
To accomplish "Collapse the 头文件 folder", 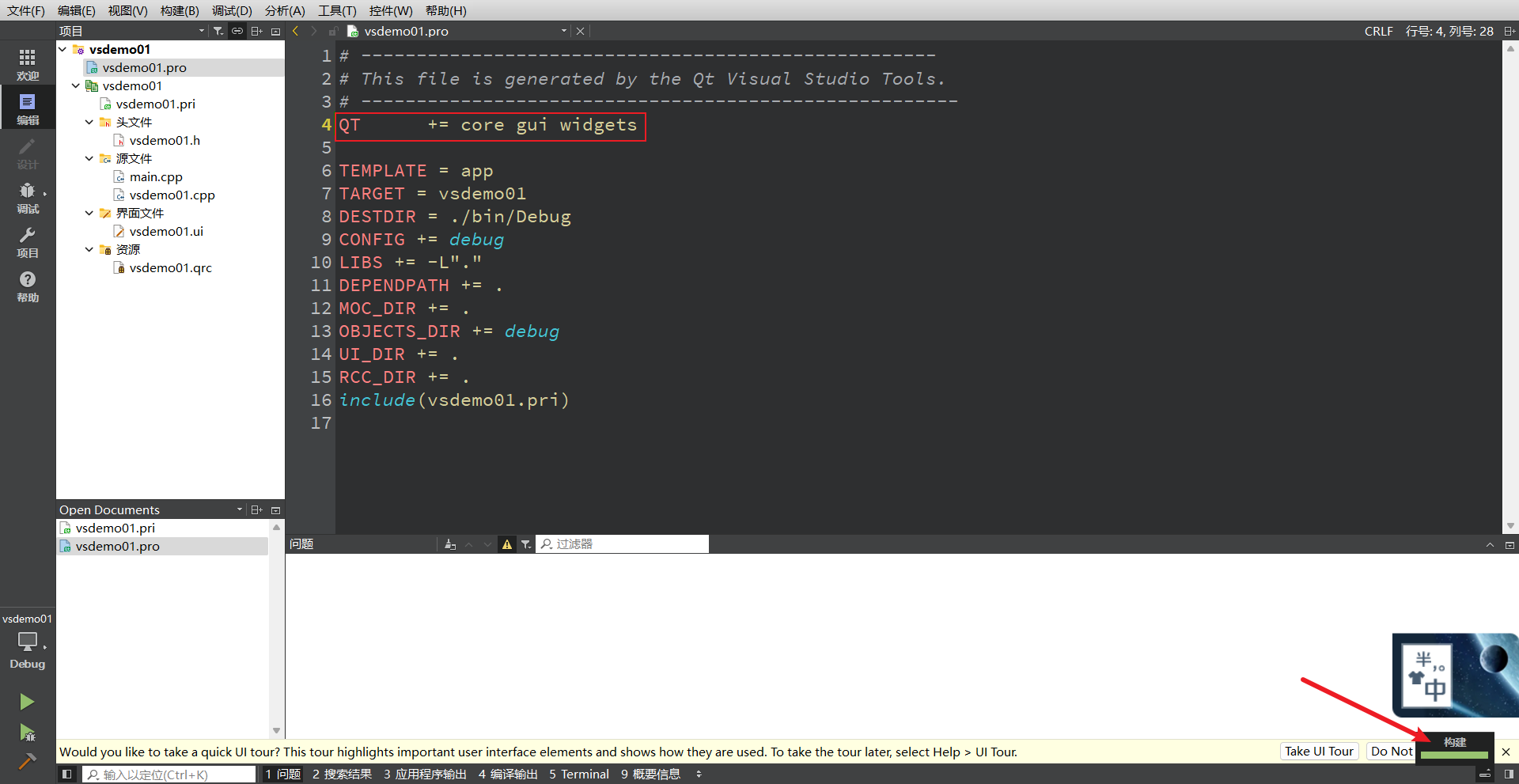I will 89,122.
